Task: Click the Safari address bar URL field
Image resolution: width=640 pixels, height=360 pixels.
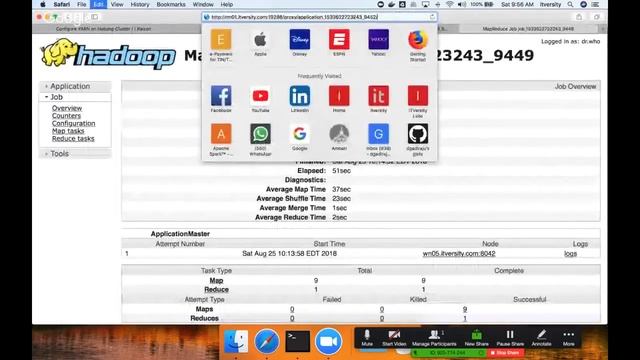Action: (x=319, y=17)
